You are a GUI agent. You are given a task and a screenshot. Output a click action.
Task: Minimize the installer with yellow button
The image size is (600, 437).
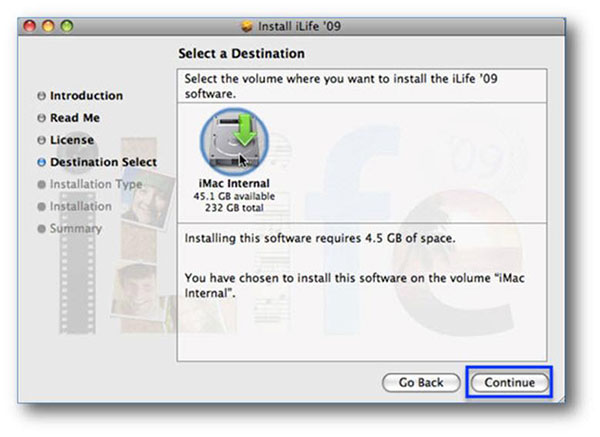[x=48, y=26]
